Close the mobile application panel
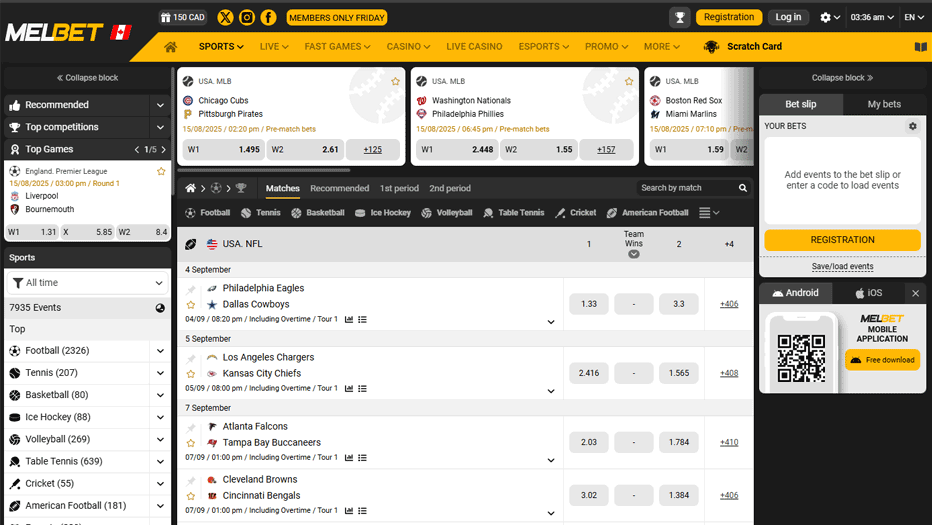The height and width of the screenshot is (525, 932). click(x=915, y=293)
